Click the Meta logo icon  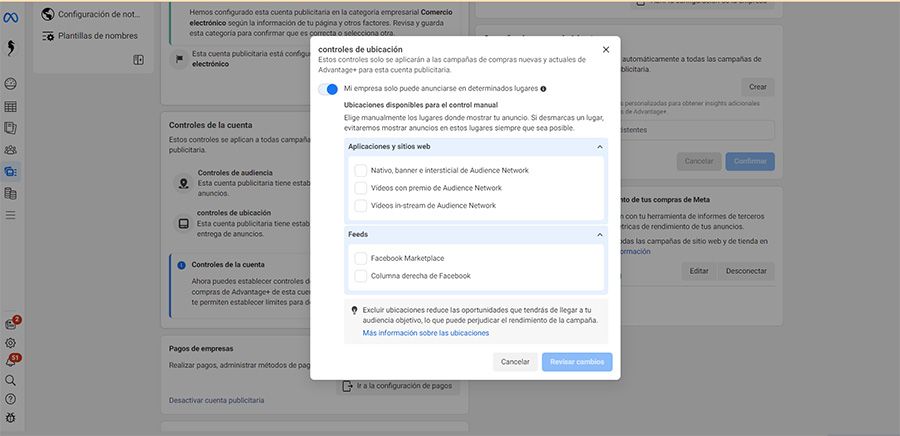coord(10,18)
